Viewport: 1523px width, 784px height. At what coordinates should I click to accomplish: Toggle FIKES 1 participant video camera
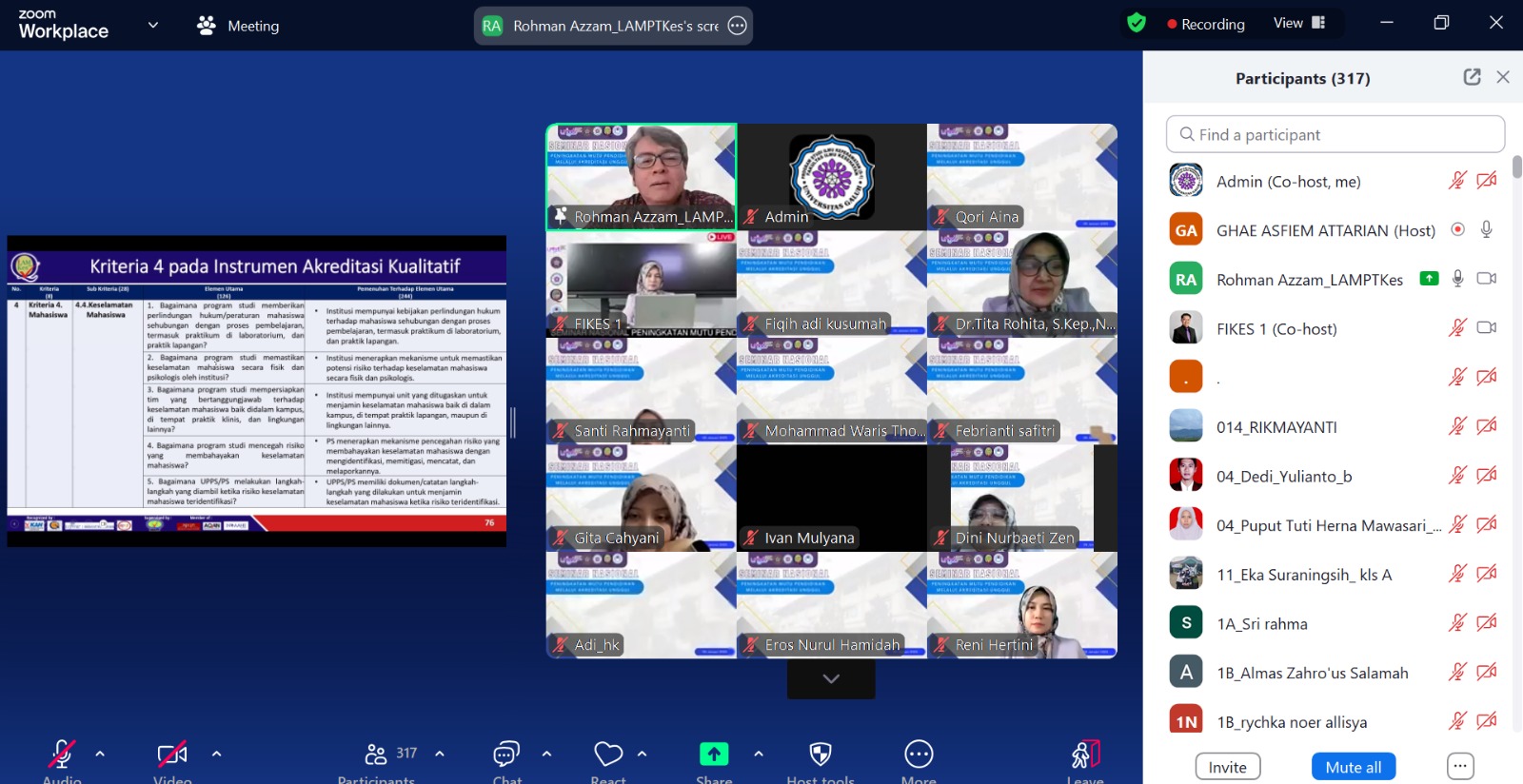click(x=1486, y=328)
